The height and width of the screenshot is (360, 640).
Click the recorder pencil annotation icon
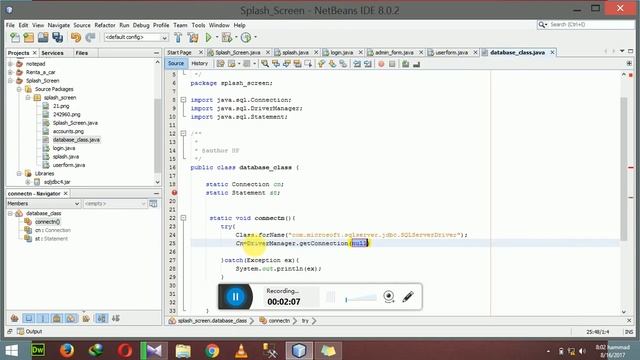pos(408,296)
